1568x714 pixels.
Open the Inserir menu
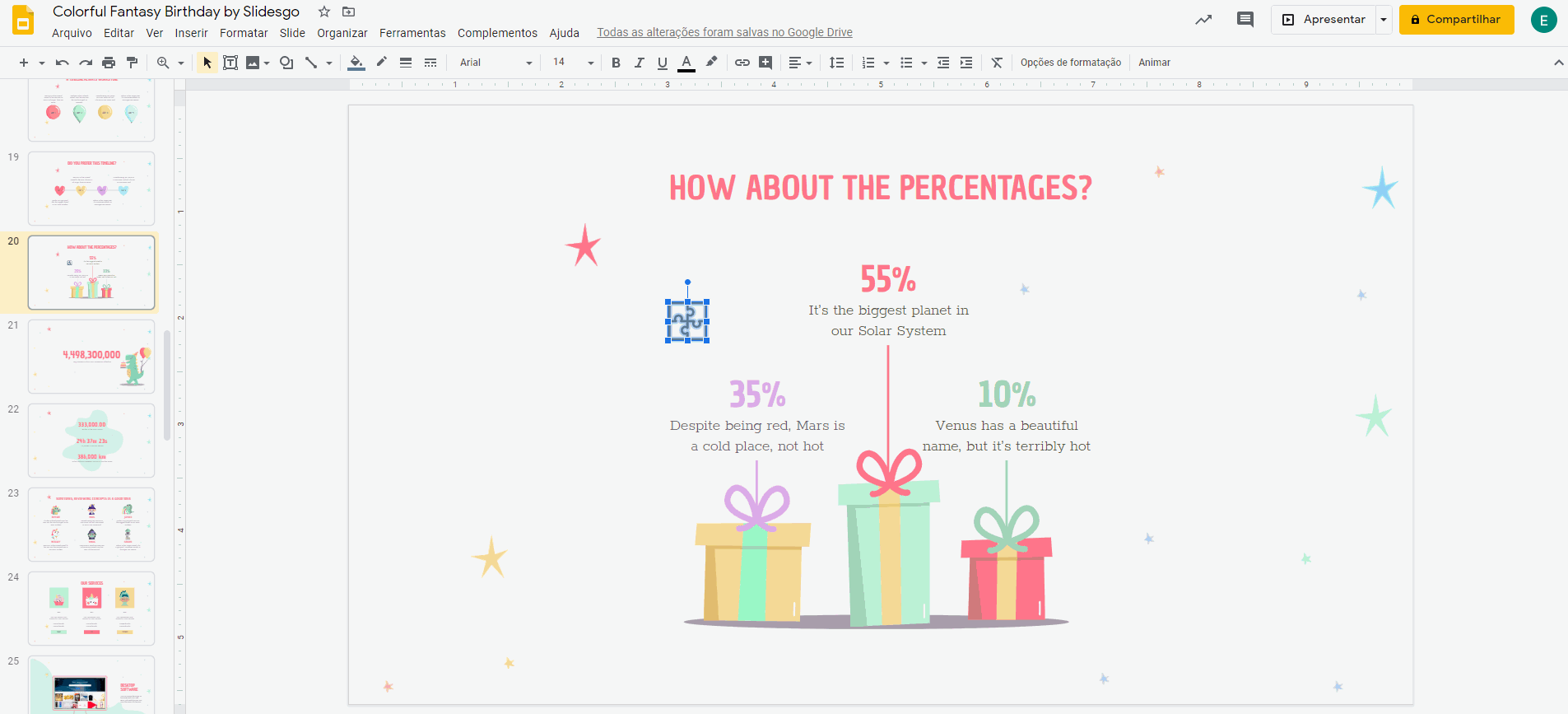(191, 33)
